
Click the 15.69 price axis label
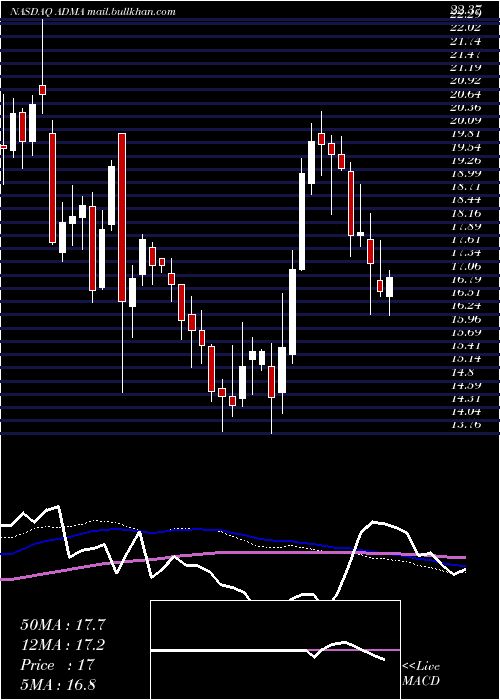(466, 332)
